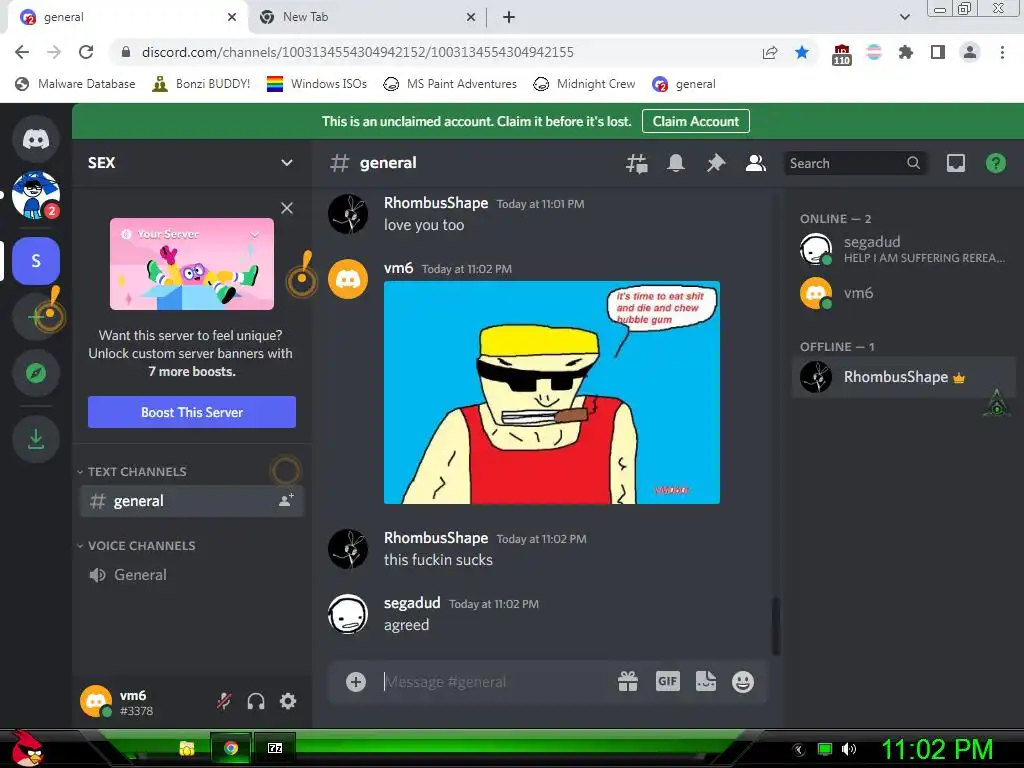Image resolution: width=1024 pixels, height=768 pixels.
Task: Open the posted cartoon image
Action: pyautogui.click(x=552, y=392)
